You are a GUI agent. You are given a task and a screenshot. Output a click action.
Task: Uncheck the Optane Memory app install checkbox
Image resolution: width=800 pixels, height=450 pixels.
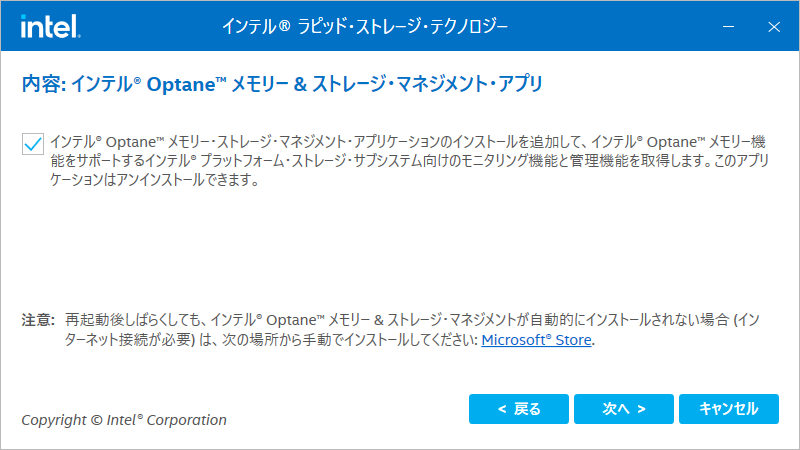pyautogui.click(x=33, y=143)
